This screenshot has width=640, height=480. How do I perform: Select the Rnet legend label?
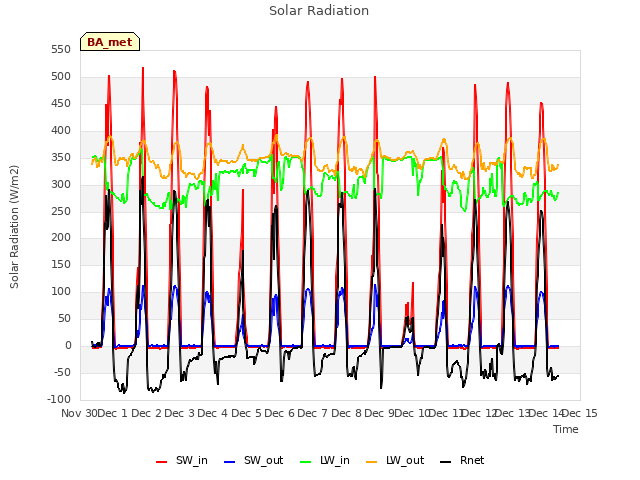coord(472,460)
